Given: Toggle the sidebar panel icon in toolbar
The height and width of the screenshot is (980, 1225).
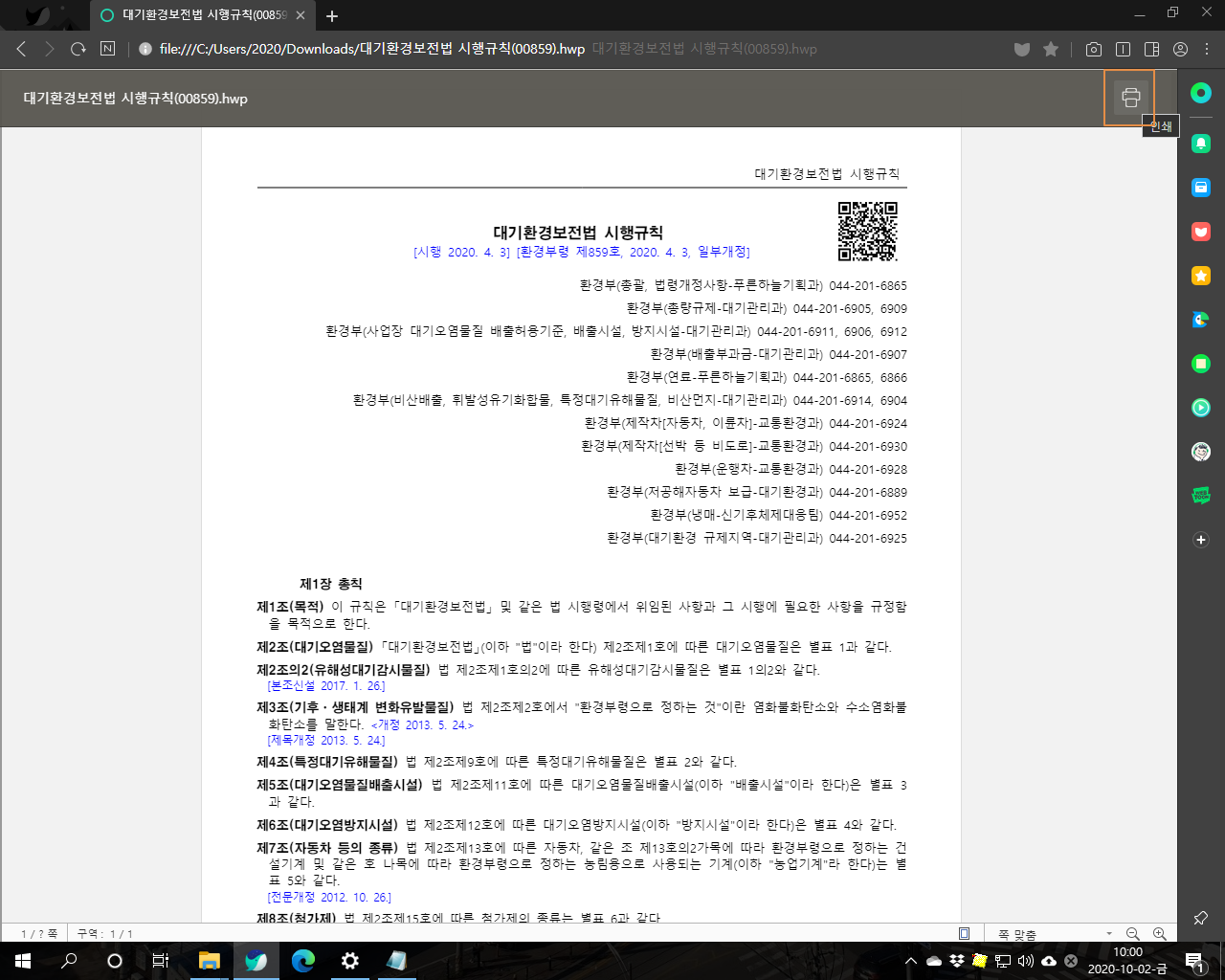Looking at the screenshot, I should [x=1152, y=49].
